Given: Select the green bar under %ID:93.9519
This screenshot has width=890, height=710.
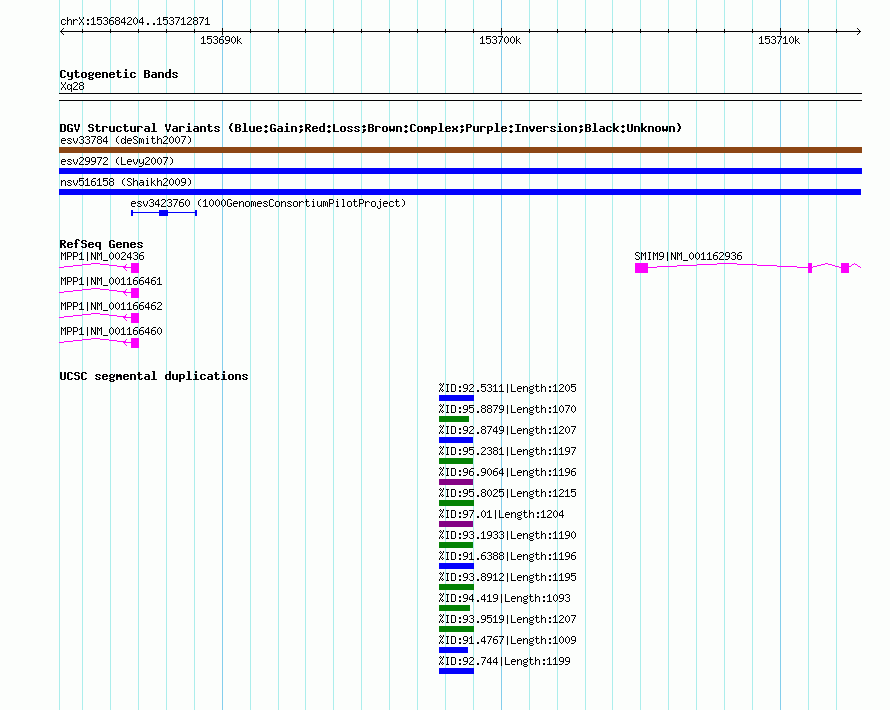Looking at the screenshot, I should click(456, 629).
